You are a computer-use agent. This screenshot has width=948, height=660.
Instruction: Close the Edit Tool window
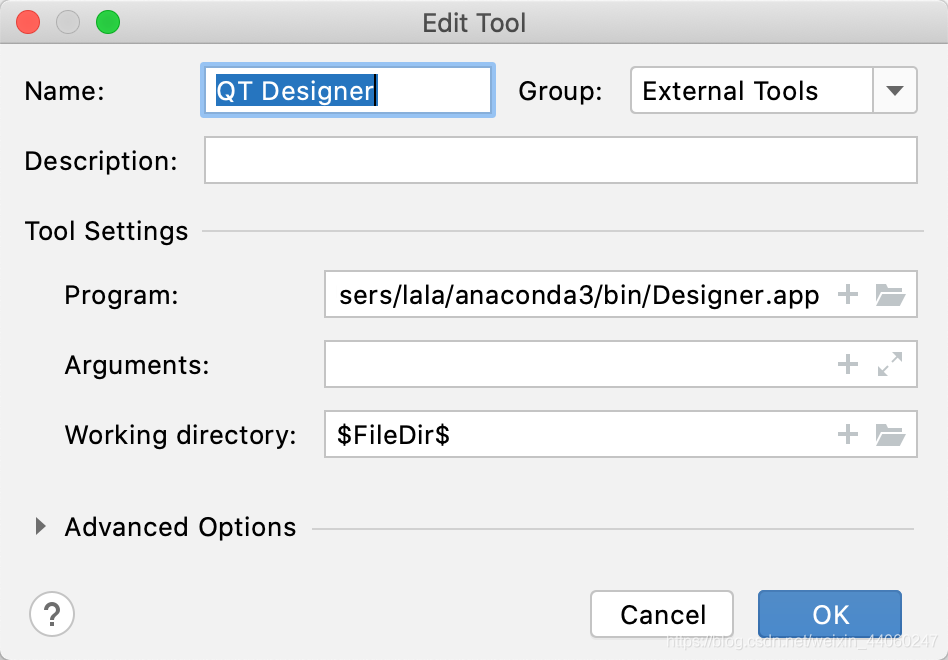tap(28, 22)
